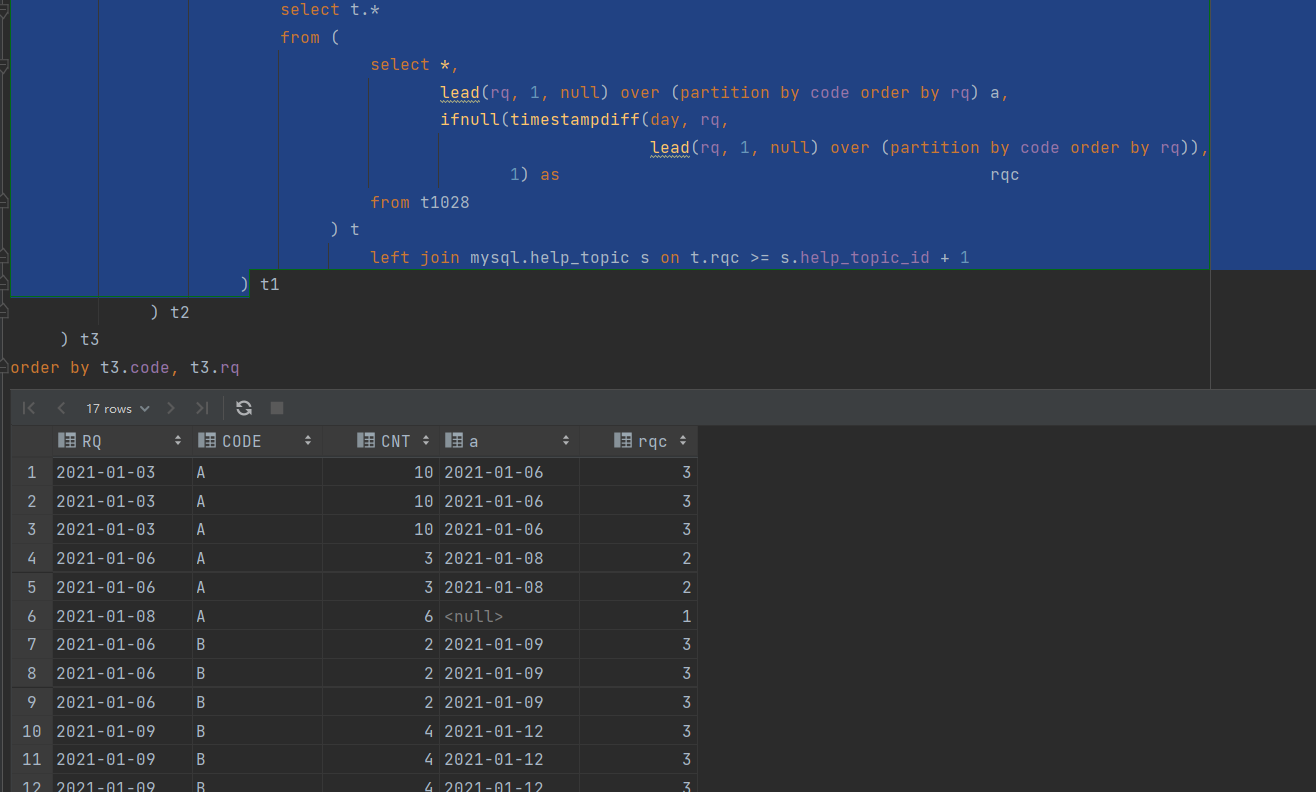Click sort arrows on CODE column
The height and width of the screenshot is (792, 1316).
pyautogui.click(x=308, y=441)
